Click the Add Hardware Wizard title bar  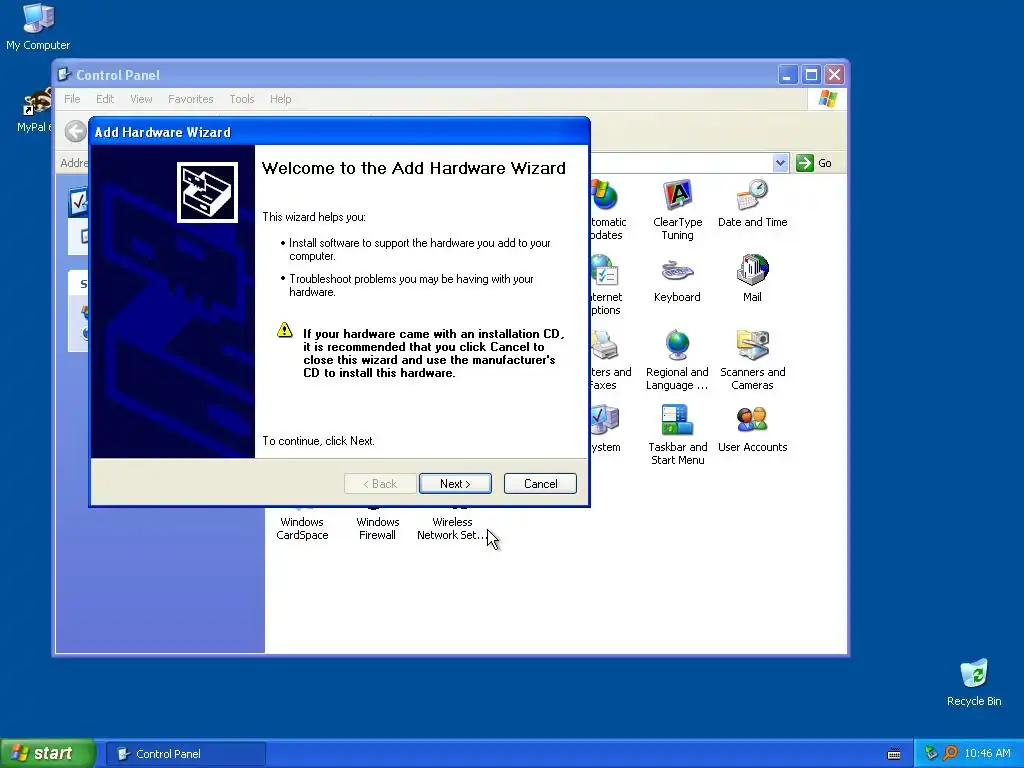coord(340,132)
